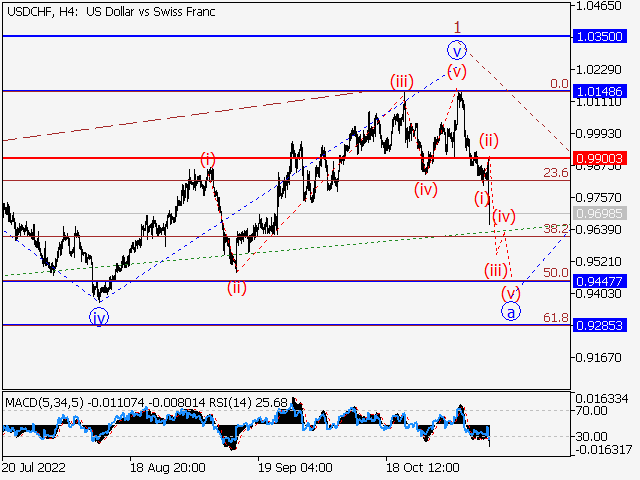
Task: Click the 18 Aug 20:00 date label
Action: click(x=168, y=467)
